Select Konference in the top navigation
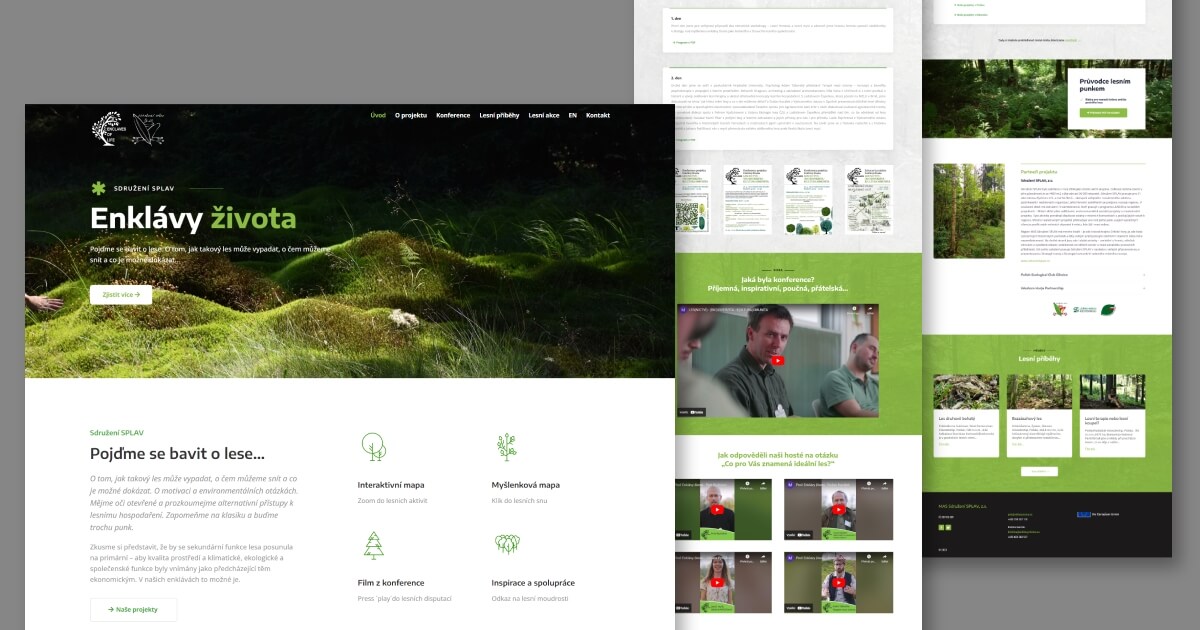Screen dimensions: 1200x630 (452, 115)
